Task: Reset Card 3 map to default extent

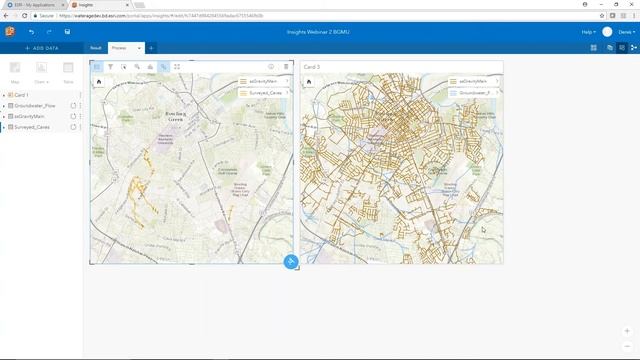Action: (309, 82)
